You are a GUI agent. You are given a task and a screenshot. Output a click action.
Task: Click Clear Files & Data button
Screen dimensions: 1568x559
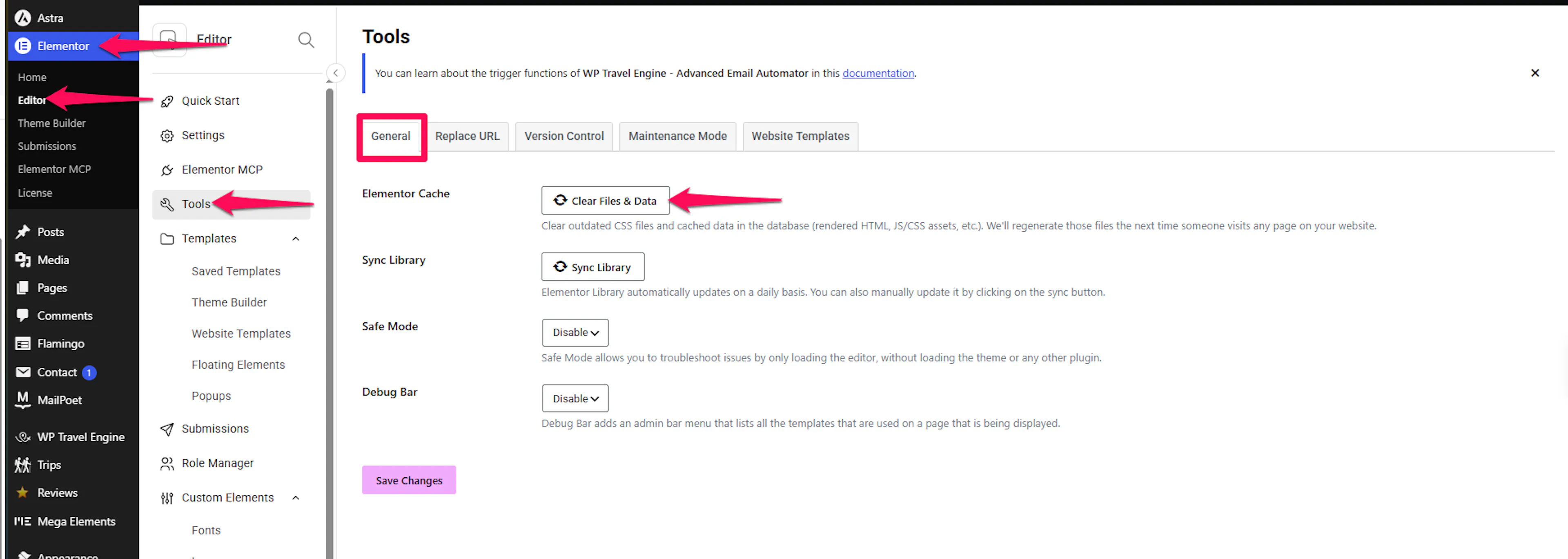point(605,200)
